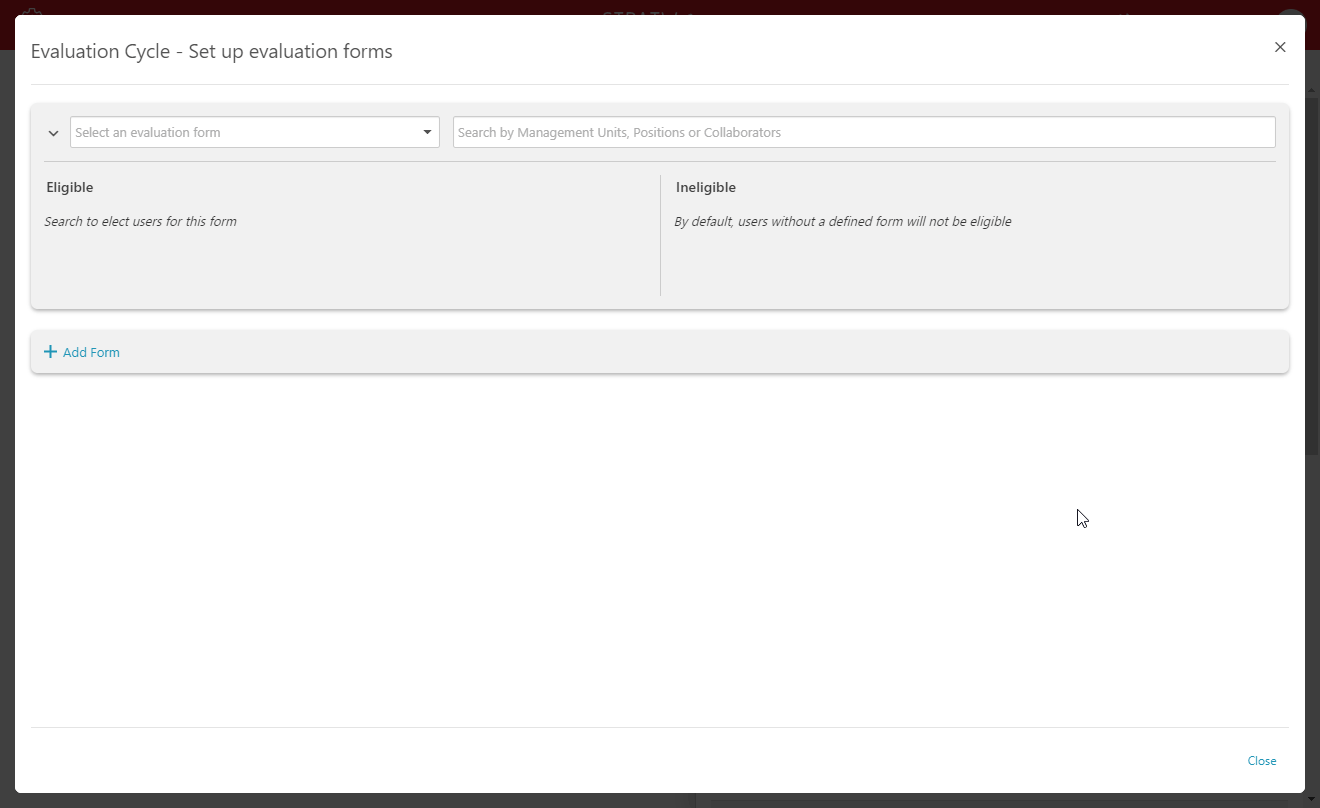The width and height of the screenshot is (1320, 808).
Task: Click the dimmed gear icon behind dialog
Action: [x=32, y=10]
